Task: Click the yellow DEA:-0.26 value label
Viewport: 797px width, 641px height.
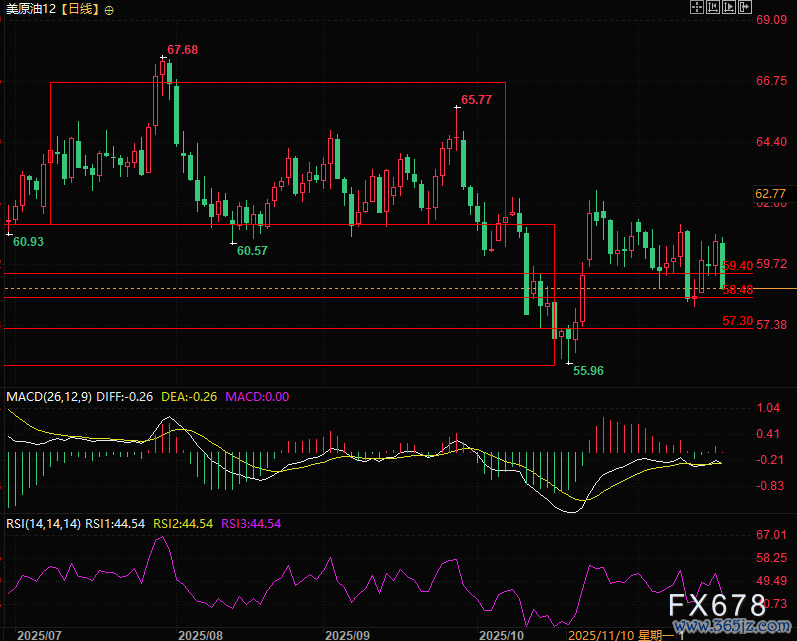Action: click(x=190, y=397)
